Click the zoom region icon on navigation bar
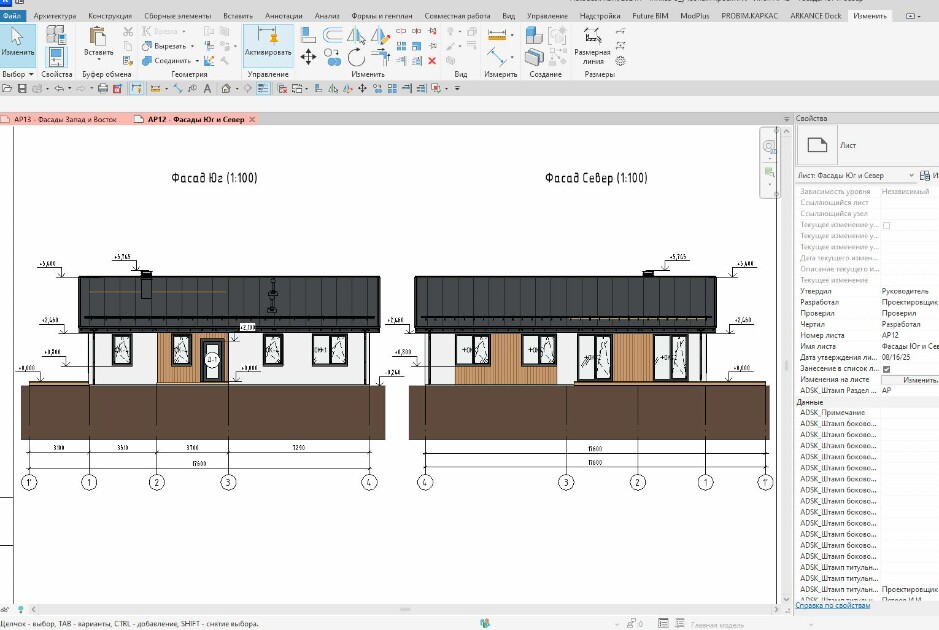Screen dimensions: 939x630 coord(769,172)
